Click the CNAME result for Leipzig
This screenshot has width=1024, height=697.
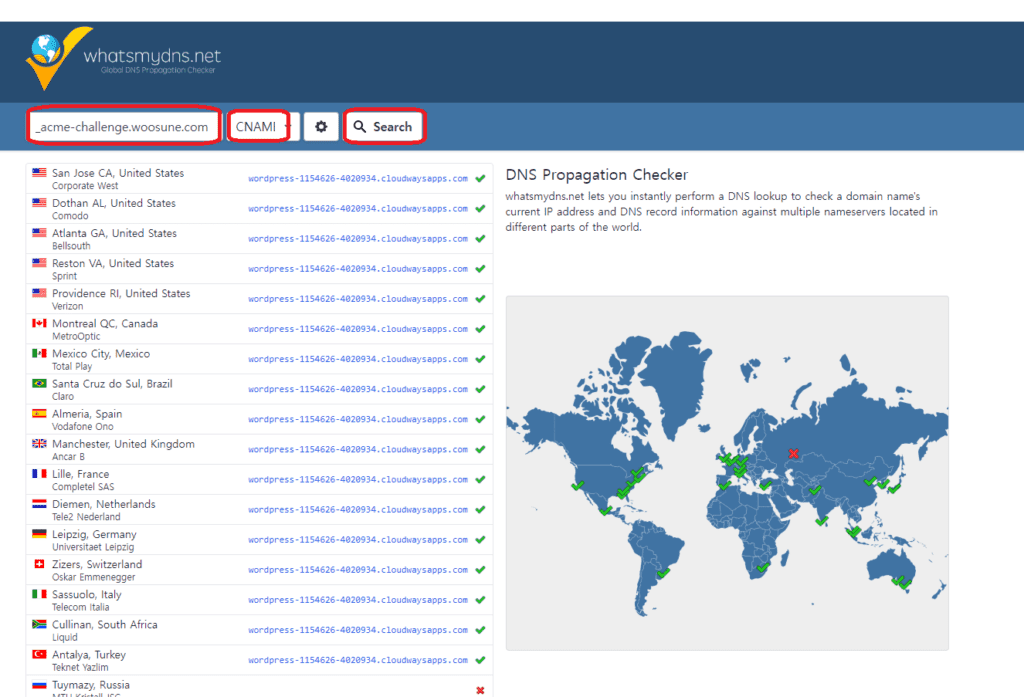358,540
